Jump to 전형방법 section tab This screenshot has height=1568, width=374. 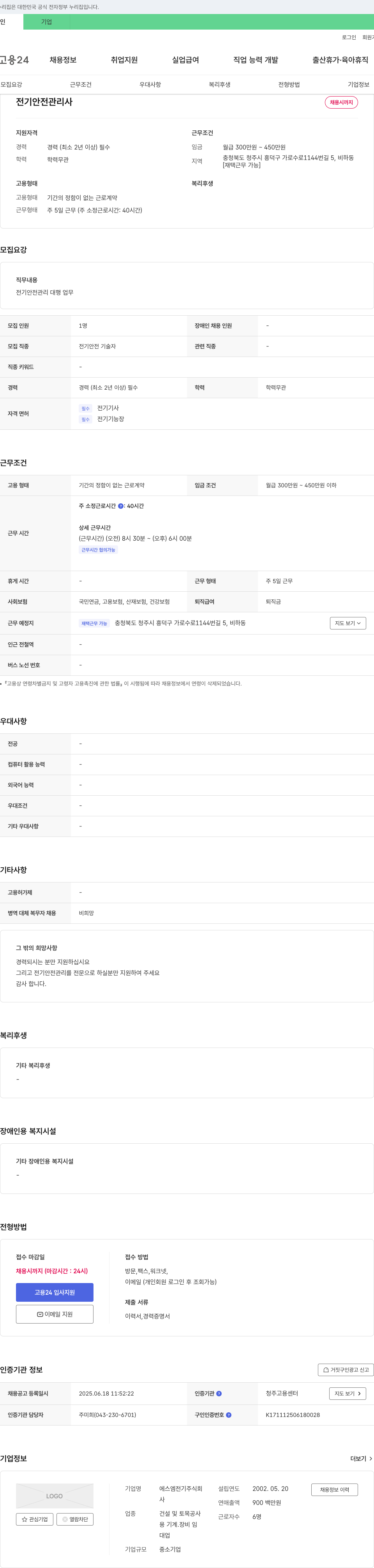pos(289,84)
